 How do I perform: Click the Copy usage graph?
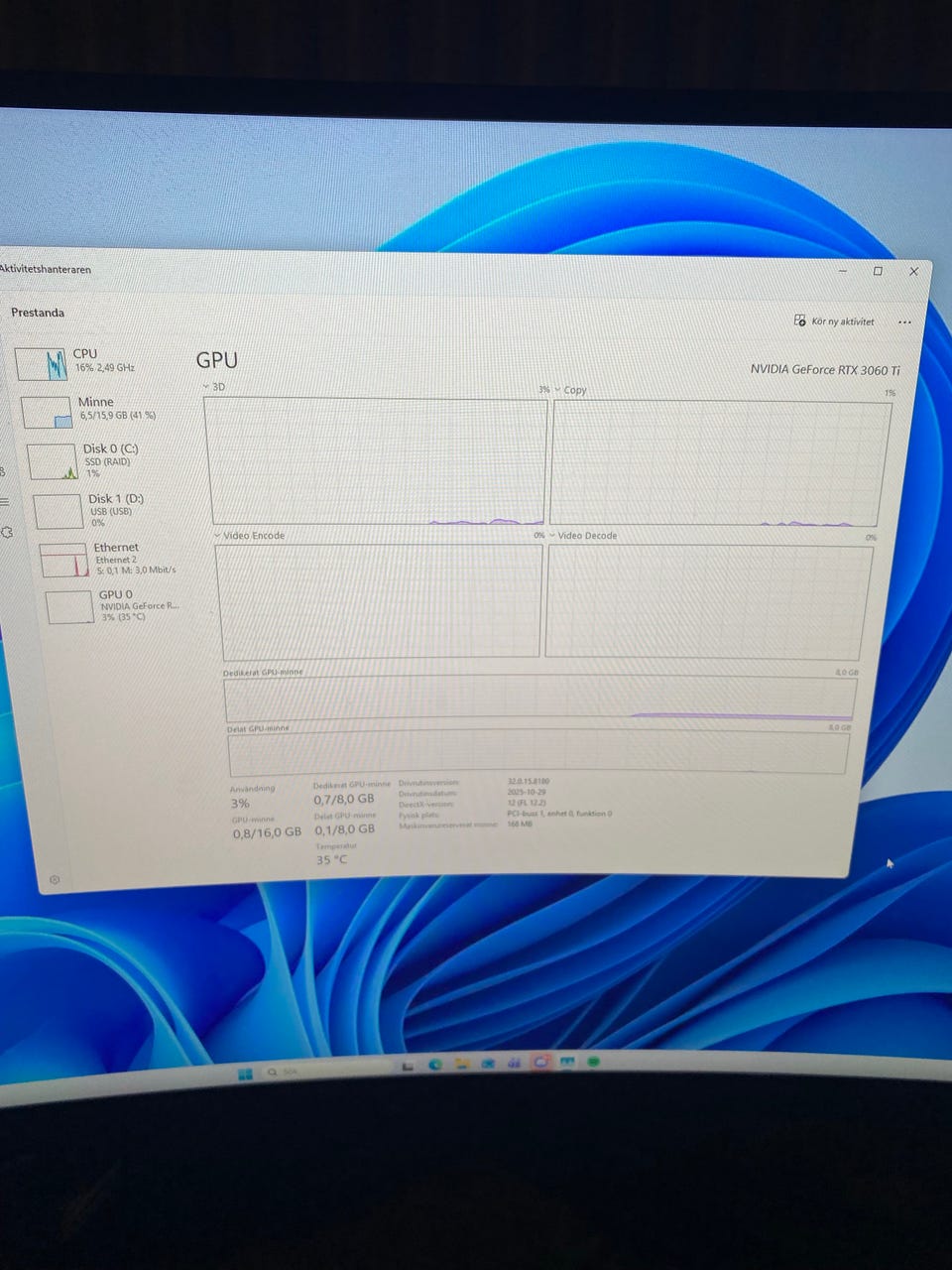click(x=719, y=463)
